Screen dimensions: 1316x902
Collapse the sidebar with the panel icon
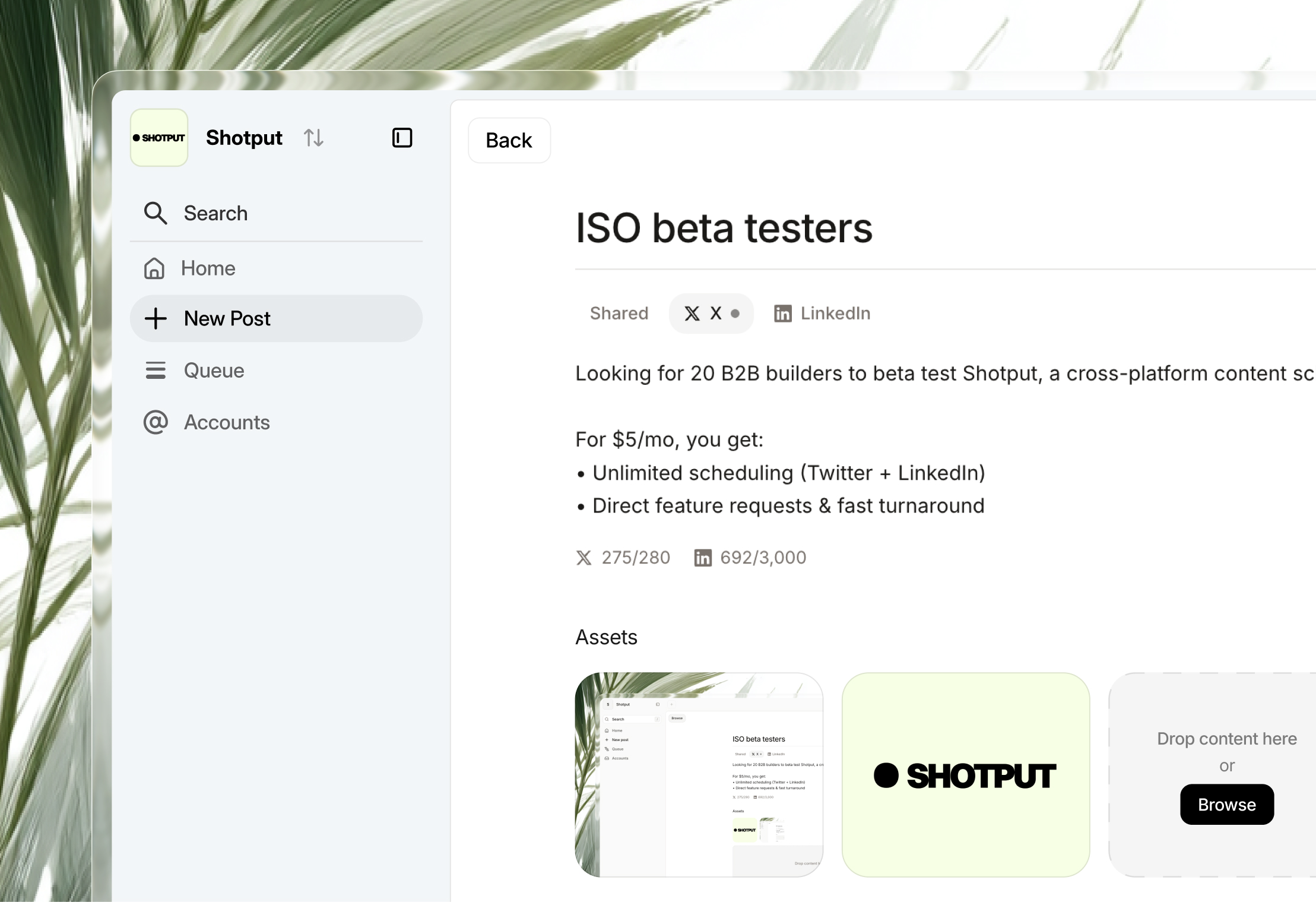[402, 138]
